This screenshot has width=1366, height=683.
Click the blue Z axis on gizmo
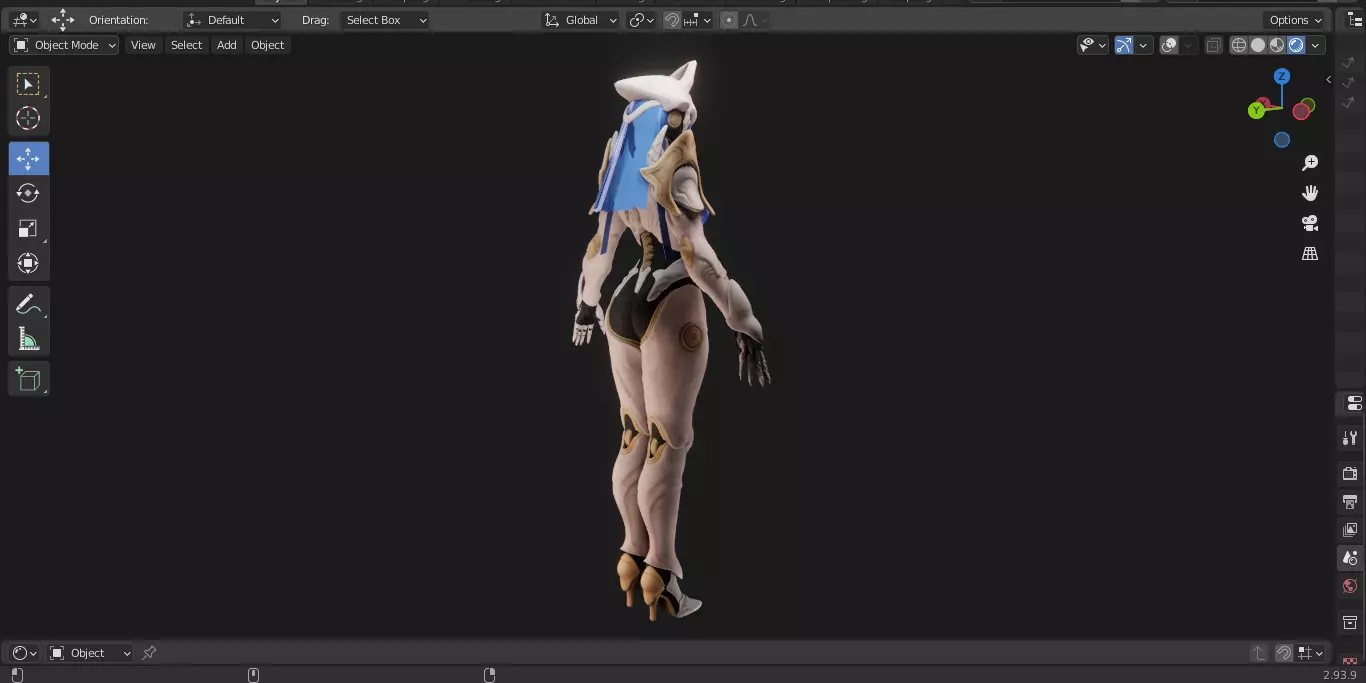(1282, 76)
